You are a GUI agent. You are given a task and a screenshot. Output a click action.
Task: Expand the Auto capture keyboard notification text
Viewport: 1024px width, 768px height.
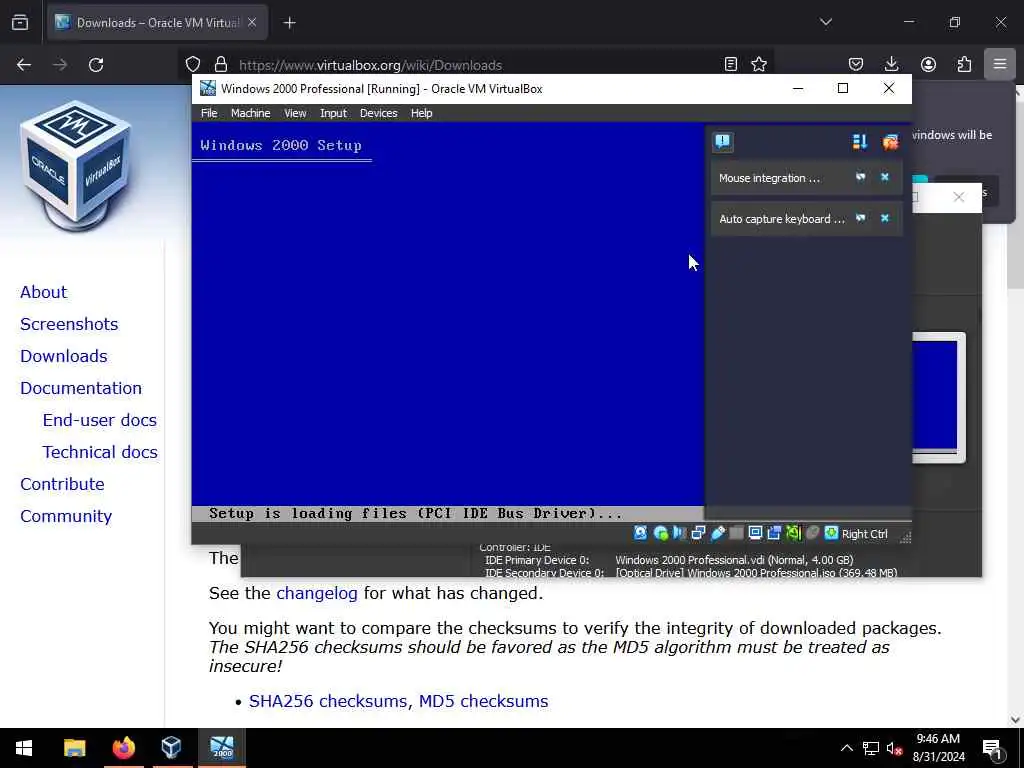click(x=782, y=219)
